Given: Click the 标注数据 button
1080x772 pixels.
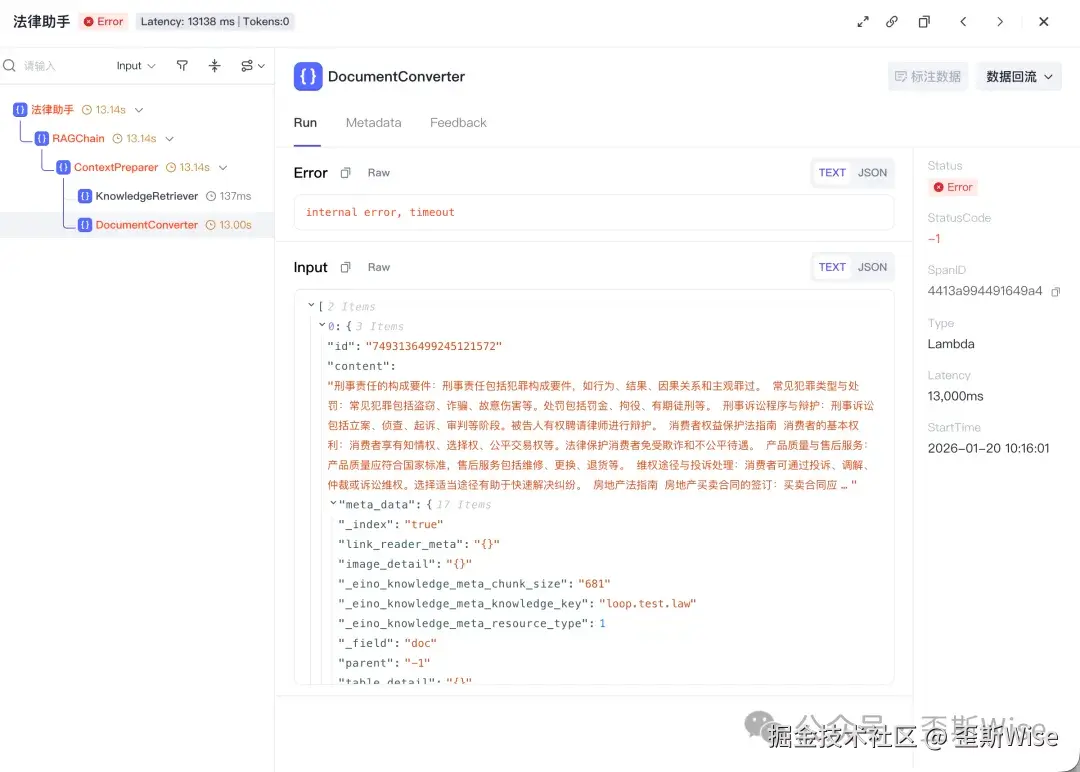Looking at the screenshot, I should 928,76.
